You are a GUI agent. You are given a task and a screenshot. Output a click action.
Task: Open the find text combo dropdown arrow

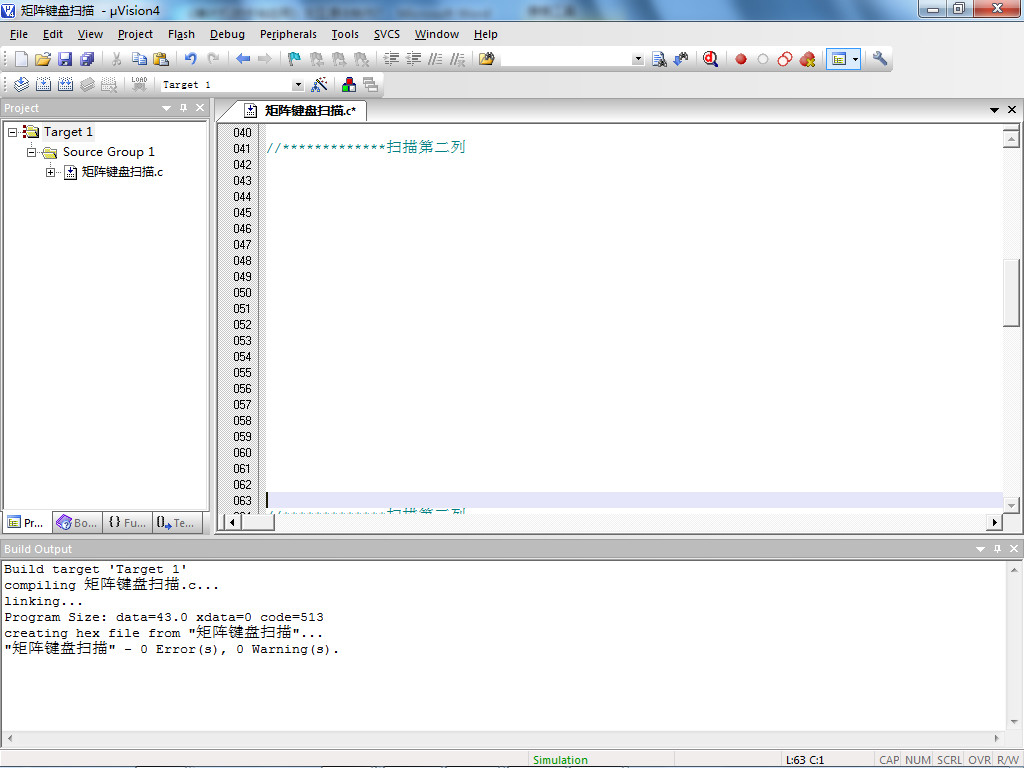[638, 59]
